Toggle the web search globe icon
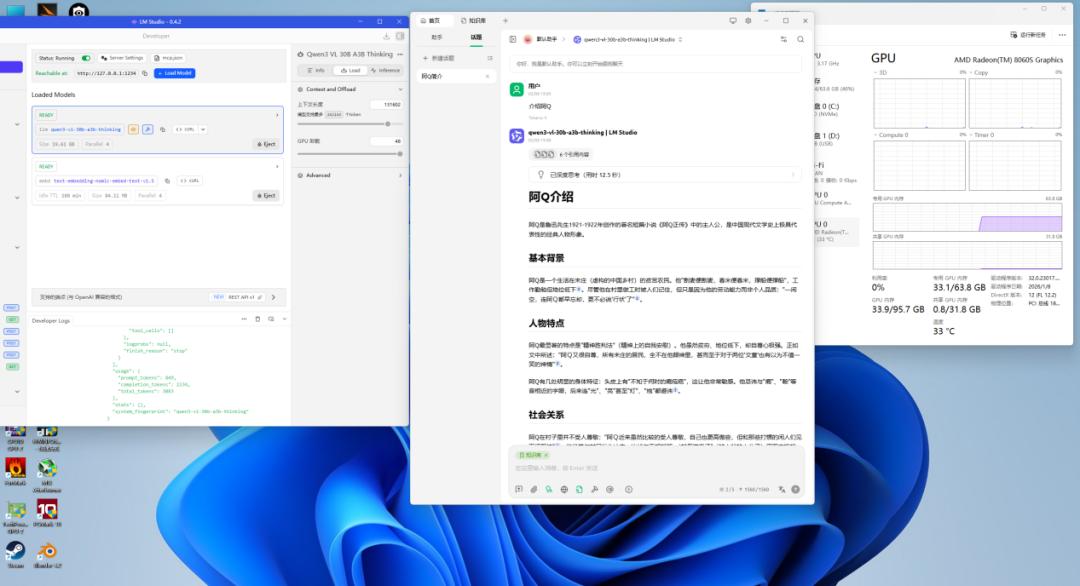The image size is (1080, 586). [x=564, y=489]
